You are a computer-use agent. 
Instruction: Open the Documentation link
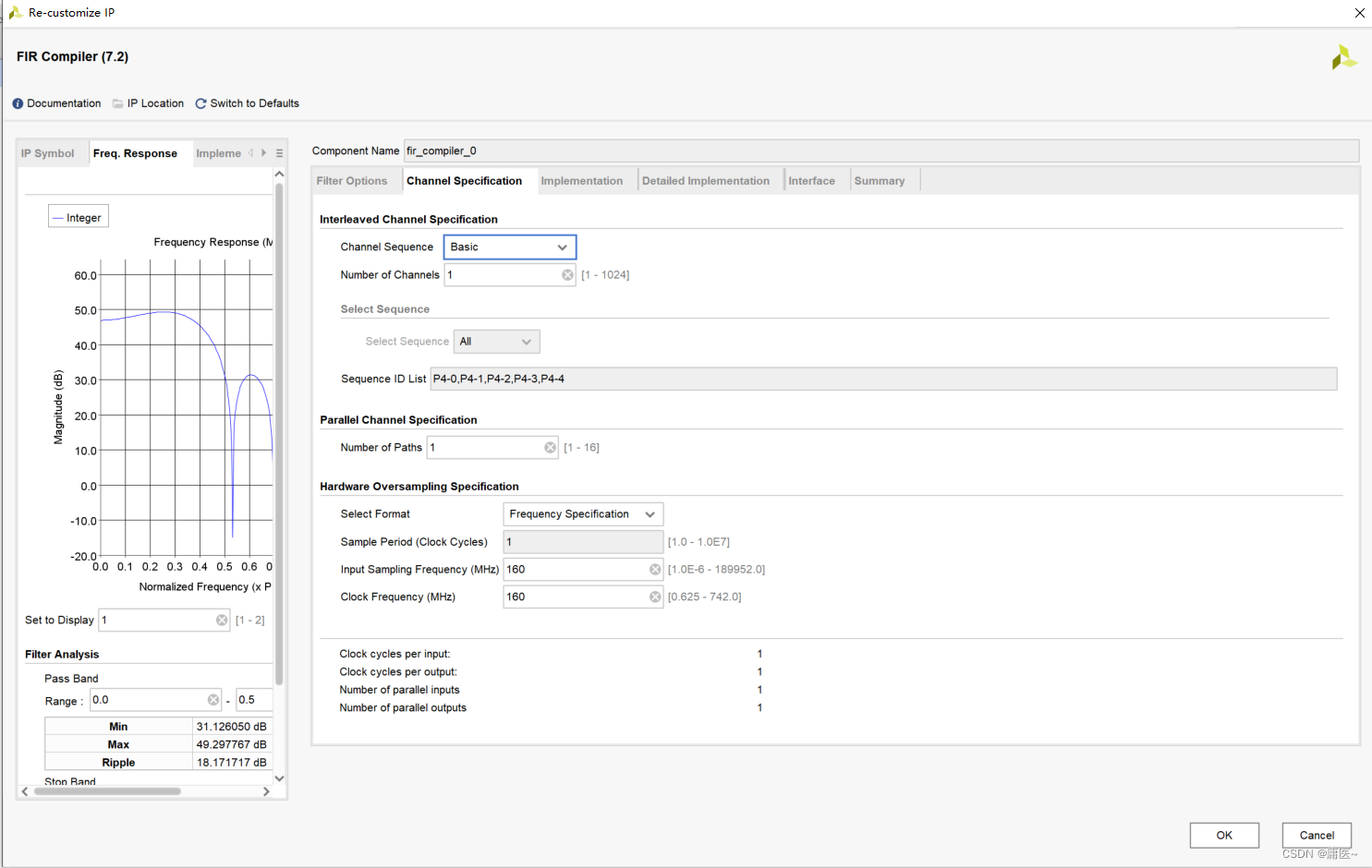pyautogui.click(x=64, y=103)
